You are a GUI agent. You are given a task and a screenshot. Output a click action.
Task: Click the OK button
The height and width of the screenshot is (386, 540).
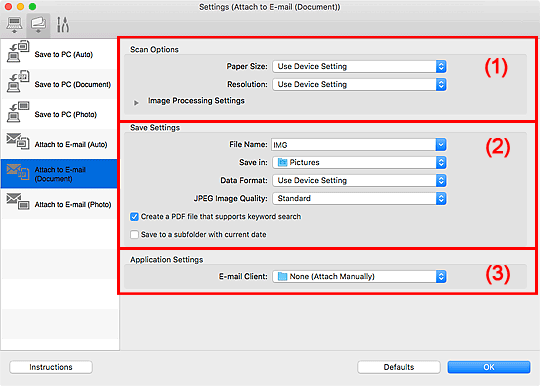point(489,367)
